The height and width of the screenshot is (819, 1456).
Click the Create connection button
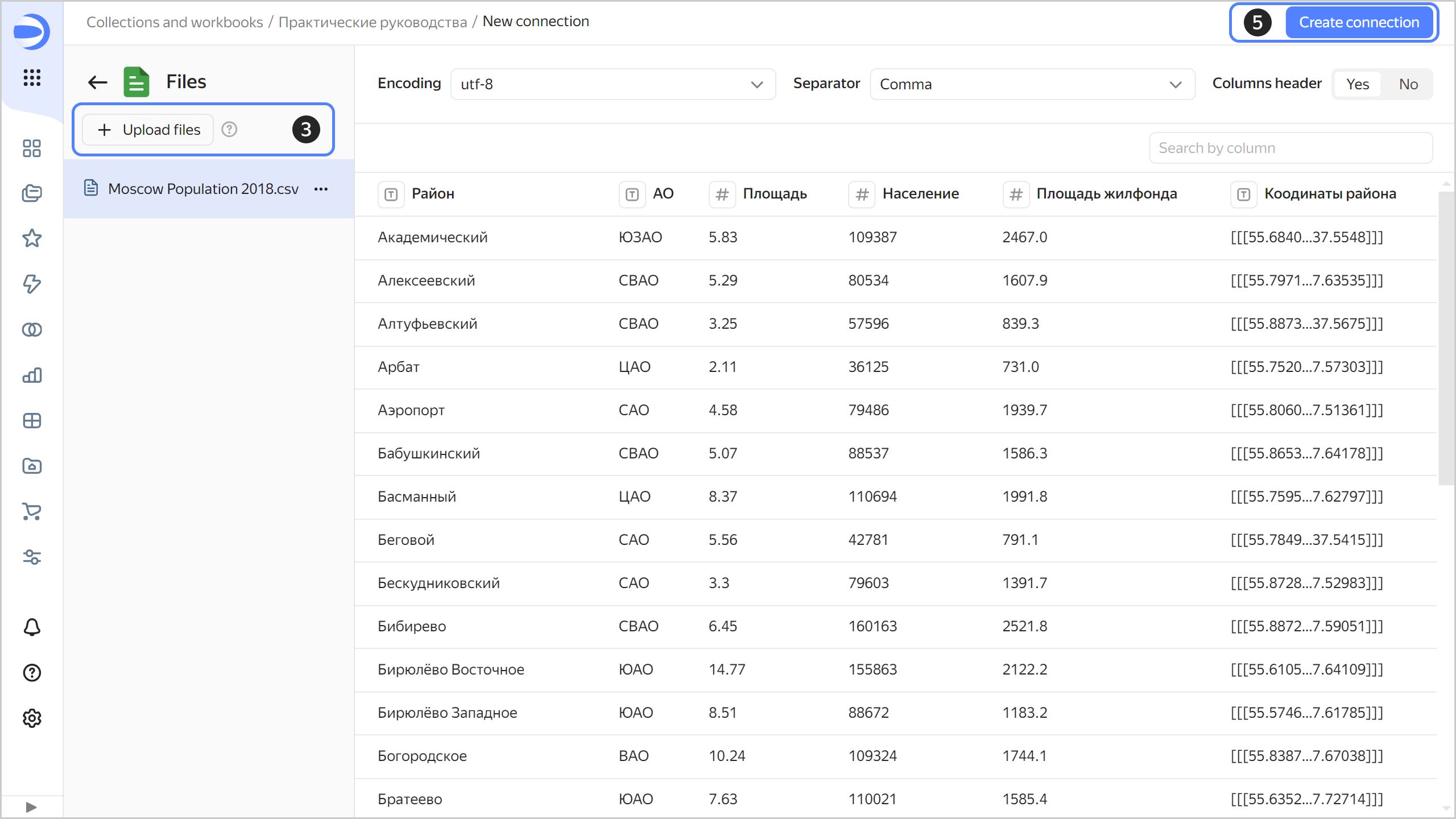[1359, 22]
